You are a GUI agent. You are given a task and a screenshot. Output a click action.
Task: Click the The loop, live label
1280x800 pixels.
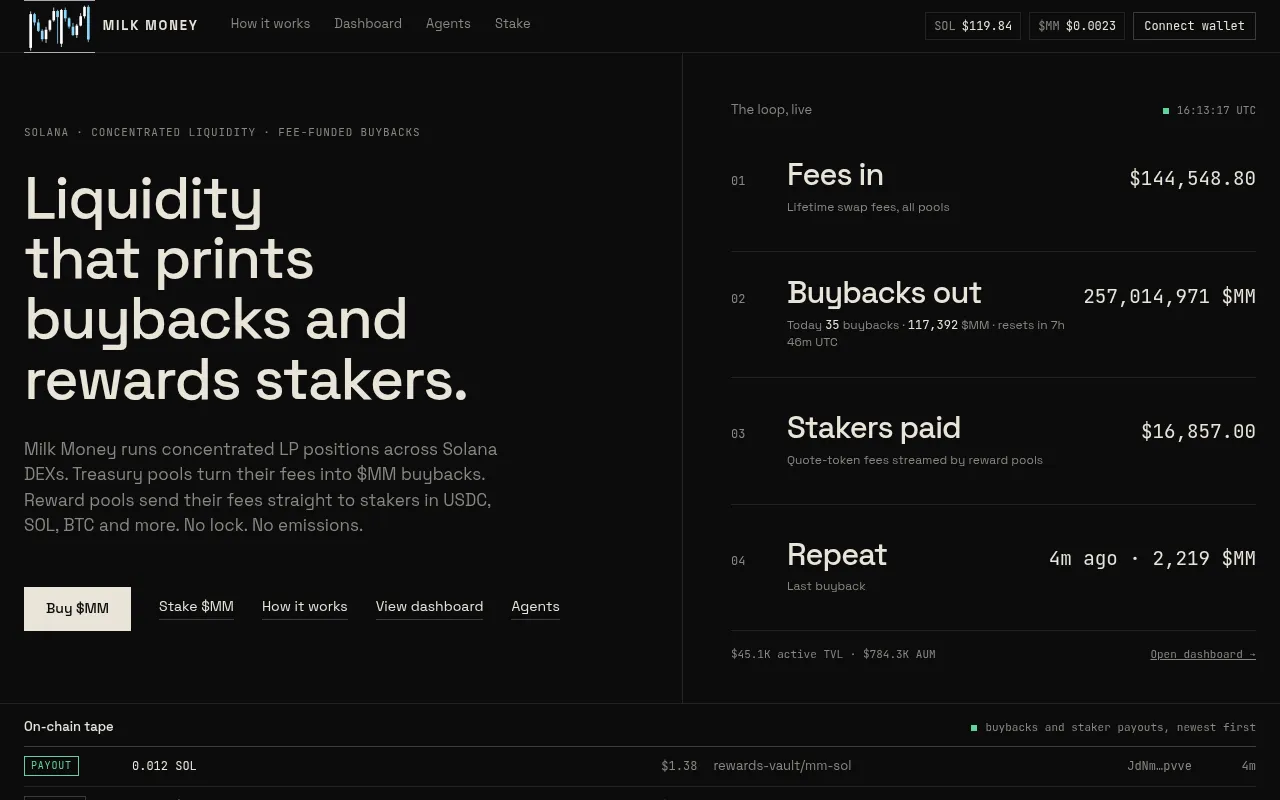(771, 110)
